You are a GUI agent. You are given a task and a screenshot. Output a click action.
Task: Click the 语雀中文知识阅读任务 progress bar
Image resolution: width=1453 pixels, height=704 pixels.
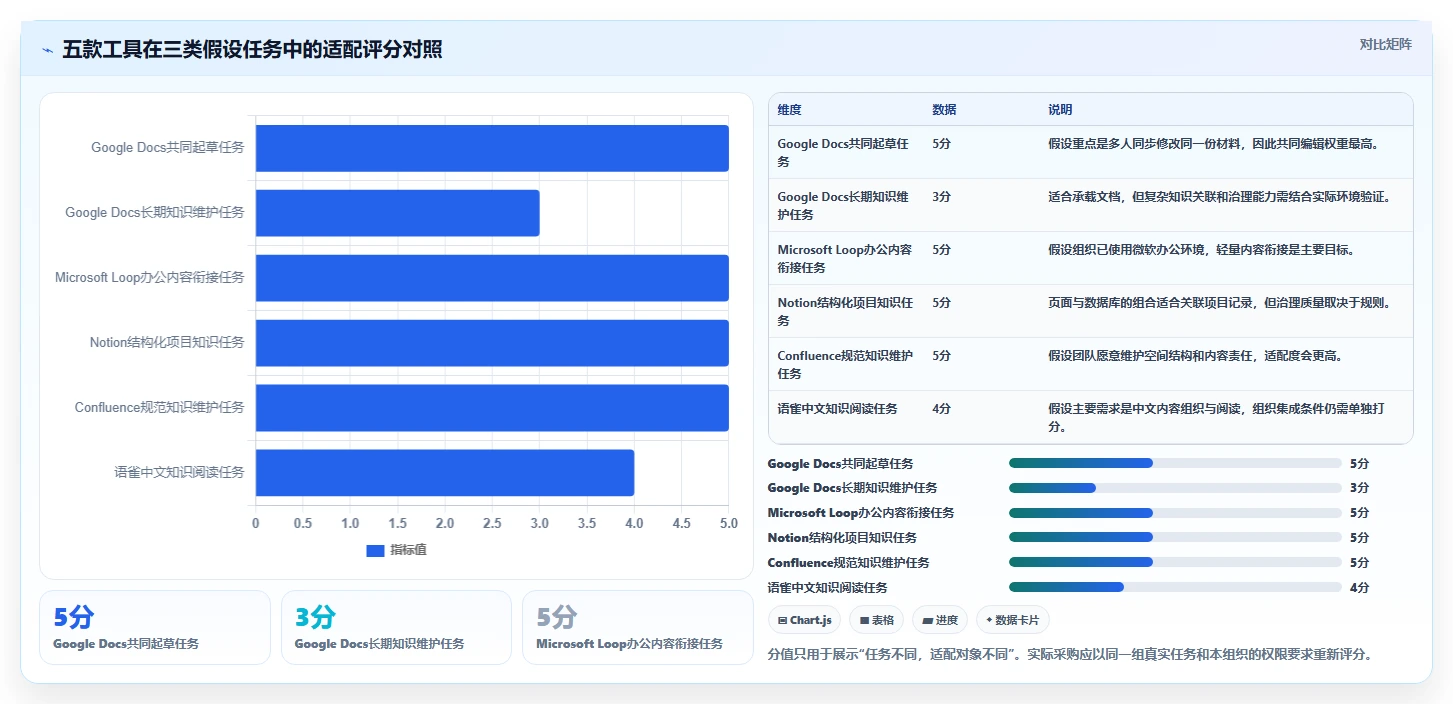[x=1175, y=588]
